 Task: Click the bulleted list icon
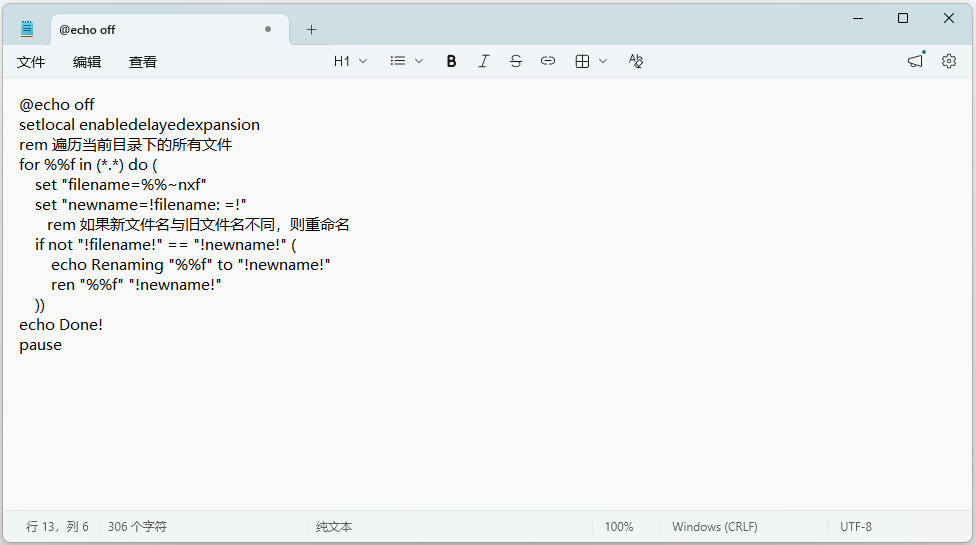click(x=398, y=61)
